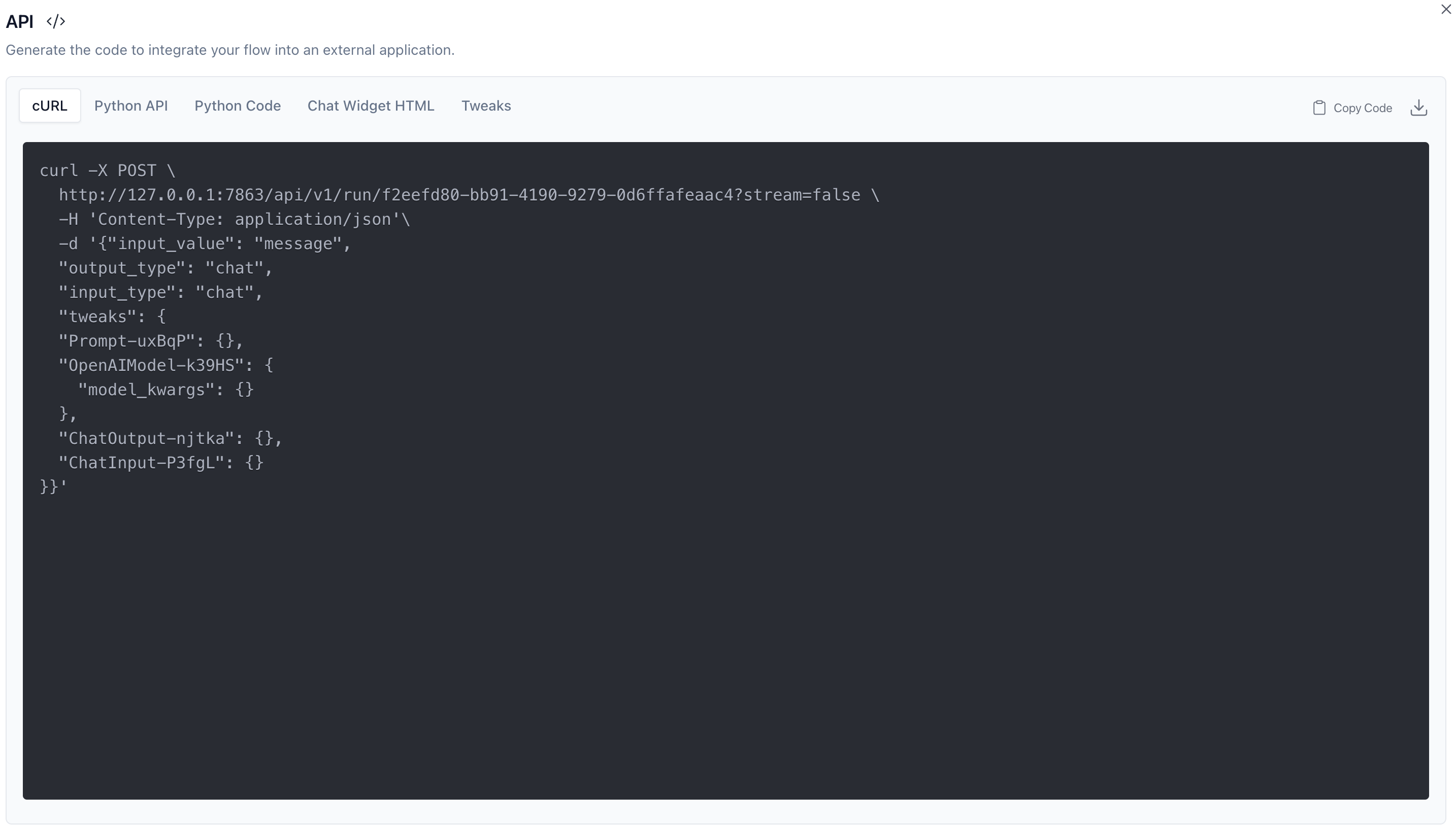The width and height of the screenshot is (1456, 825).
Task: Click the input_value message line
Action: click(x=205, y=244)
